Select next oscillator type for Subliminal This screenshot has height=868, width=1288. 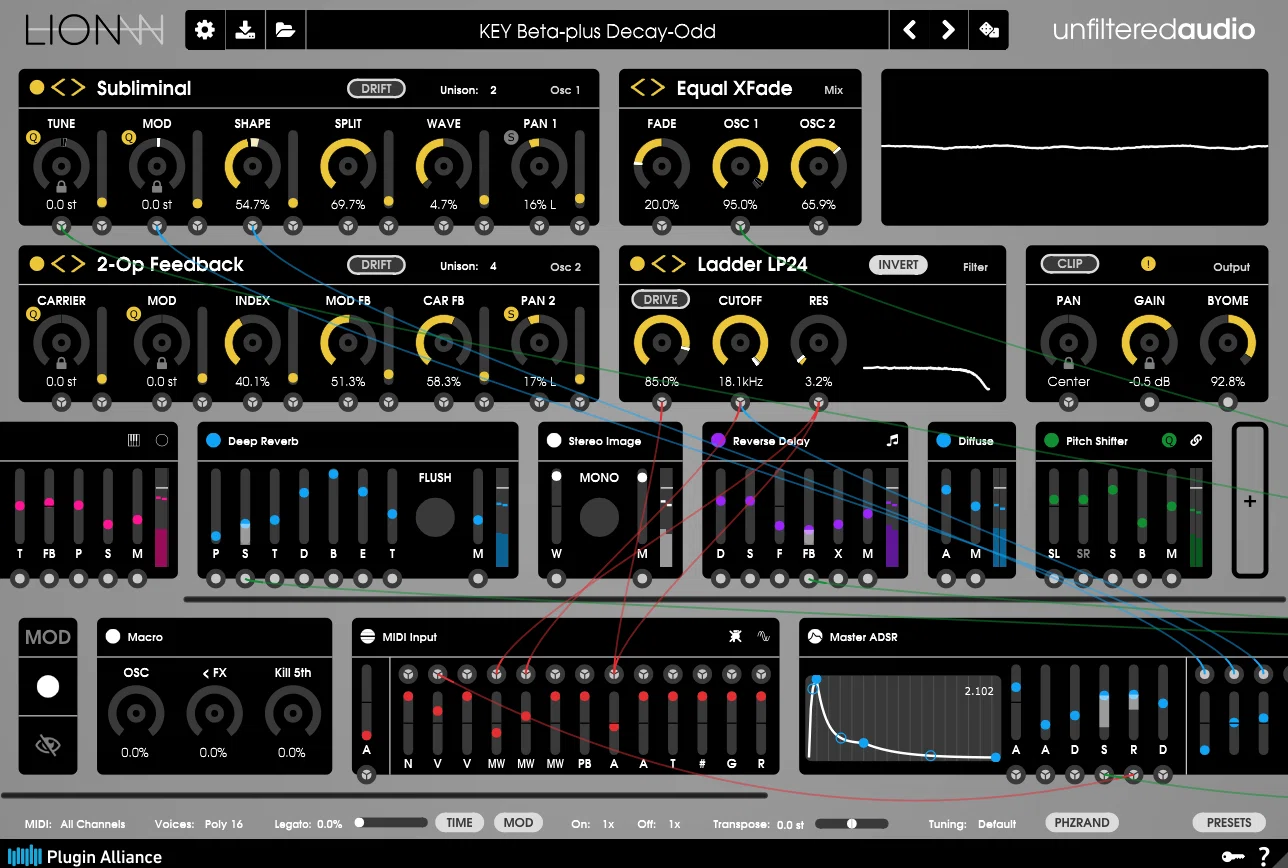tap(77, 88)
